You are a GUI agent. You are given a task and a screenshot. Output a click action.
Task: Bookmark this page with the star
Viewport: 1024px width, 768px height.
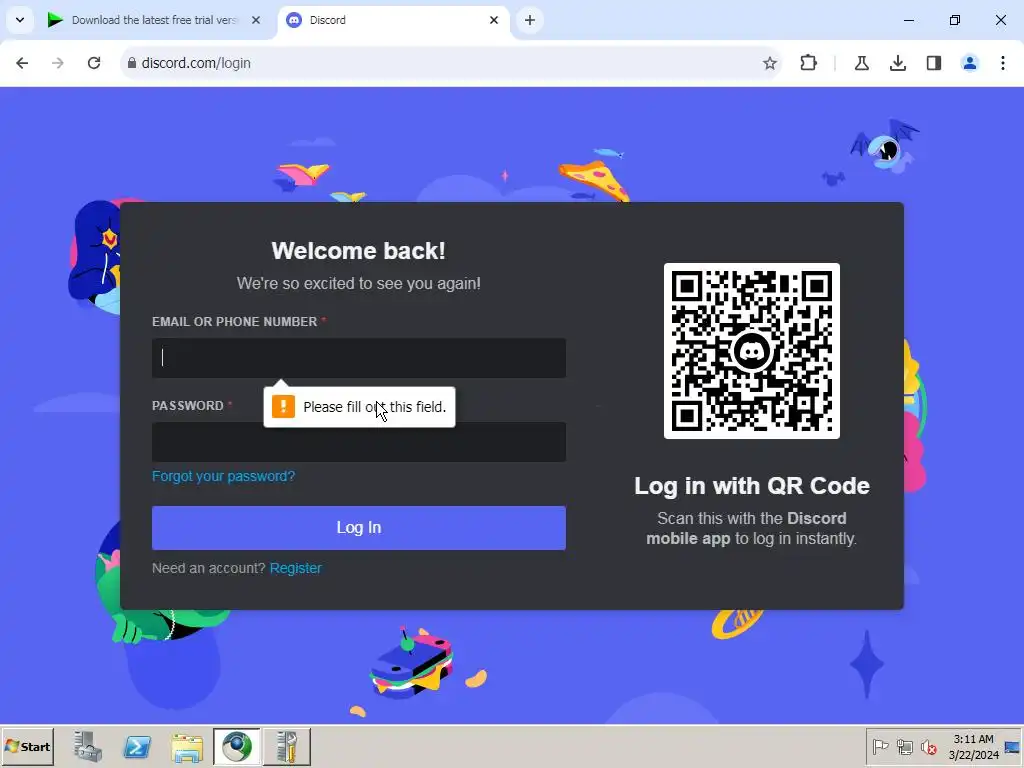(x=769, y=63)
